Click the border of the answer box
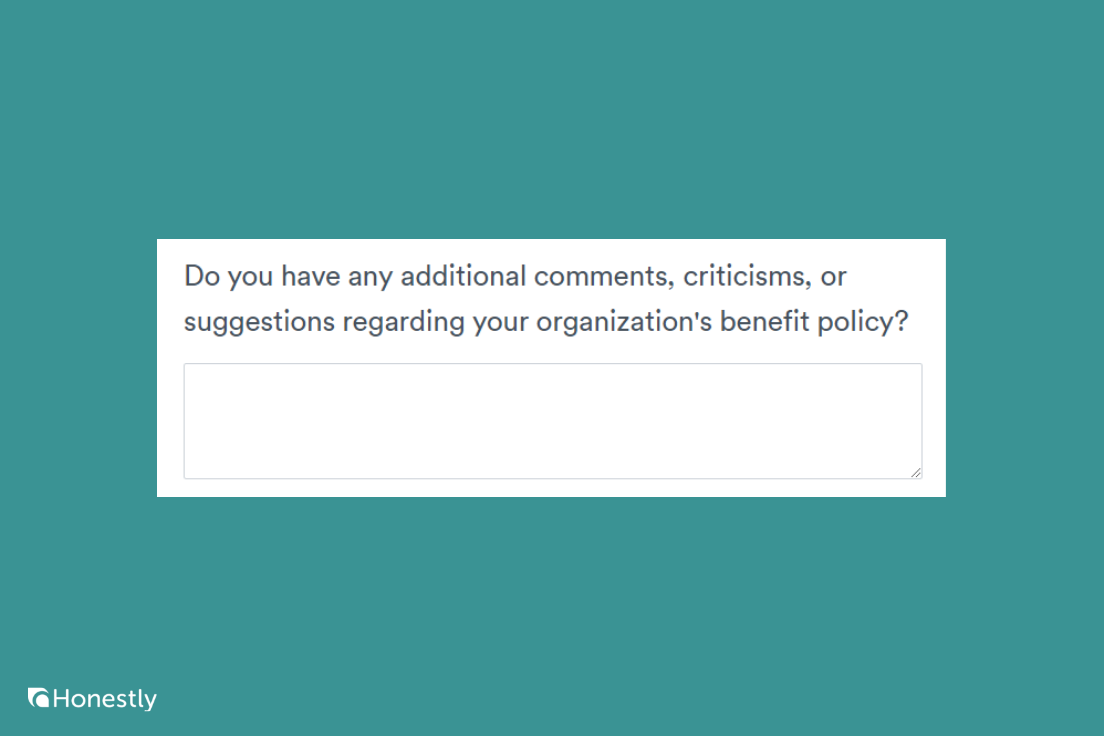 tap(552, 365)
